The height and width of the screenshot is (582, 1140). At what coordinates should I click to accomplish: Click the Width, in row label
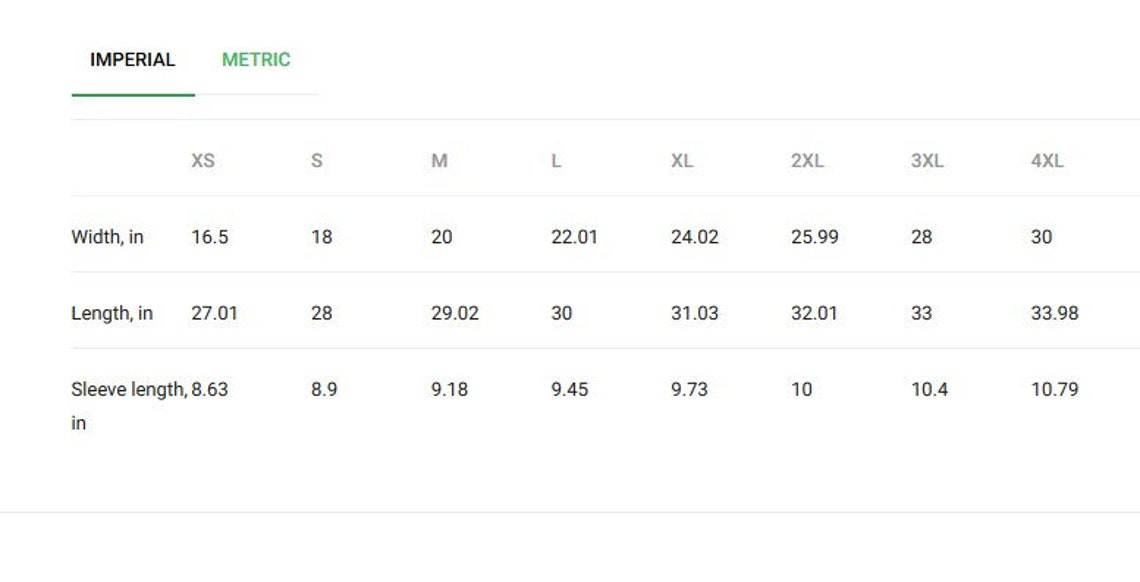[108, 237]
